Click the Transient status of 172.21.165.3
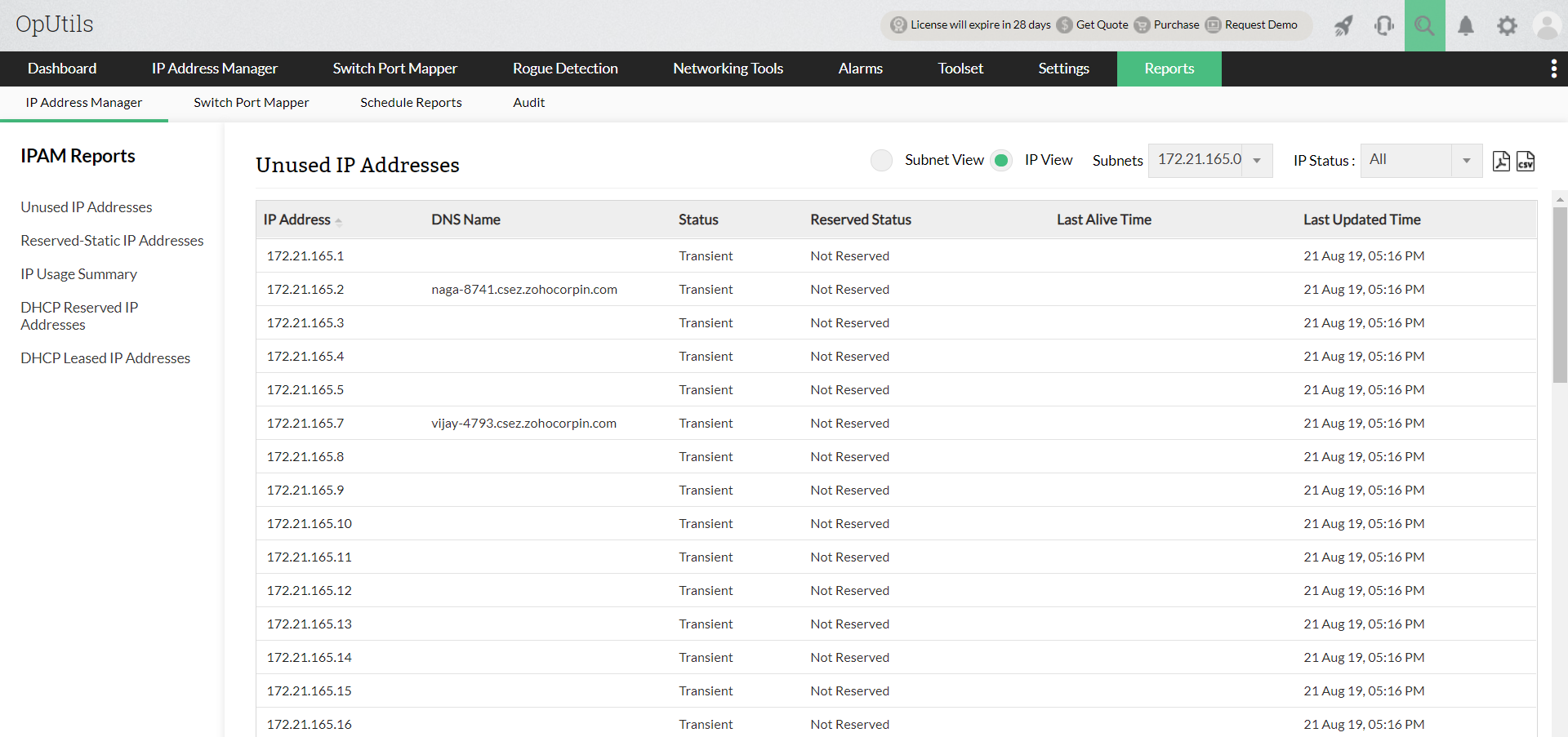1568x737 pixels. [x=706, y=323]
